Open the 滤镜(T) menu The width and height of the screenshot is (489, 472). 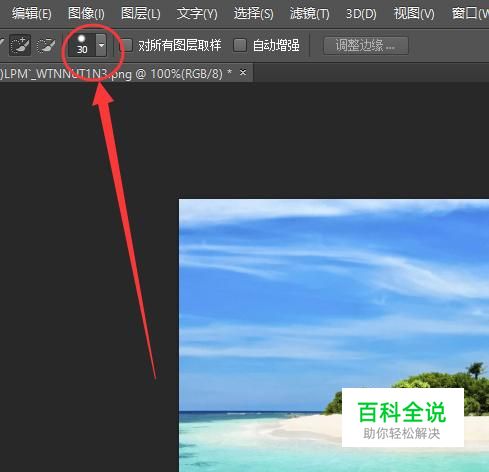pyautogui.click(x=309, y=14)
